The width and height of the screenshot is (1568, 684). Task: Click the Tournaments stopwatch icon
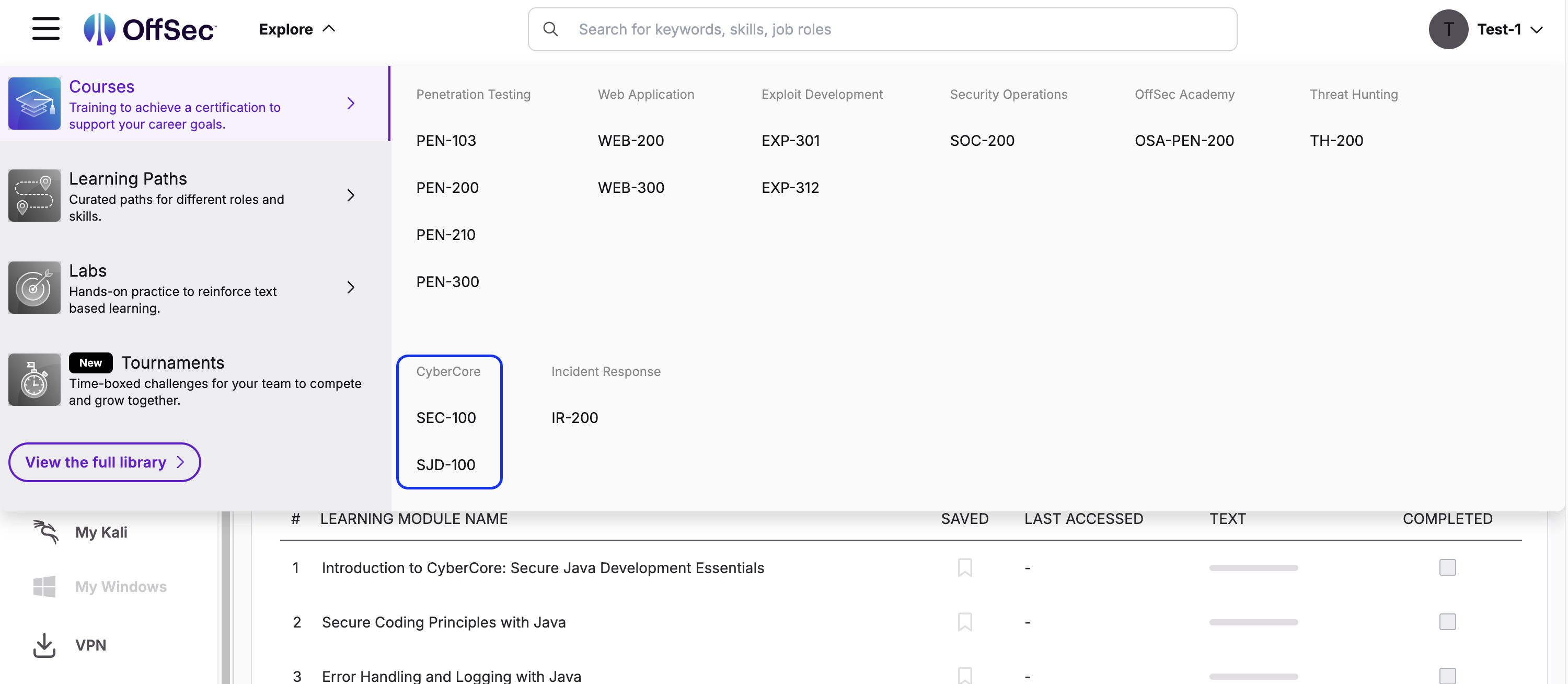34,379
